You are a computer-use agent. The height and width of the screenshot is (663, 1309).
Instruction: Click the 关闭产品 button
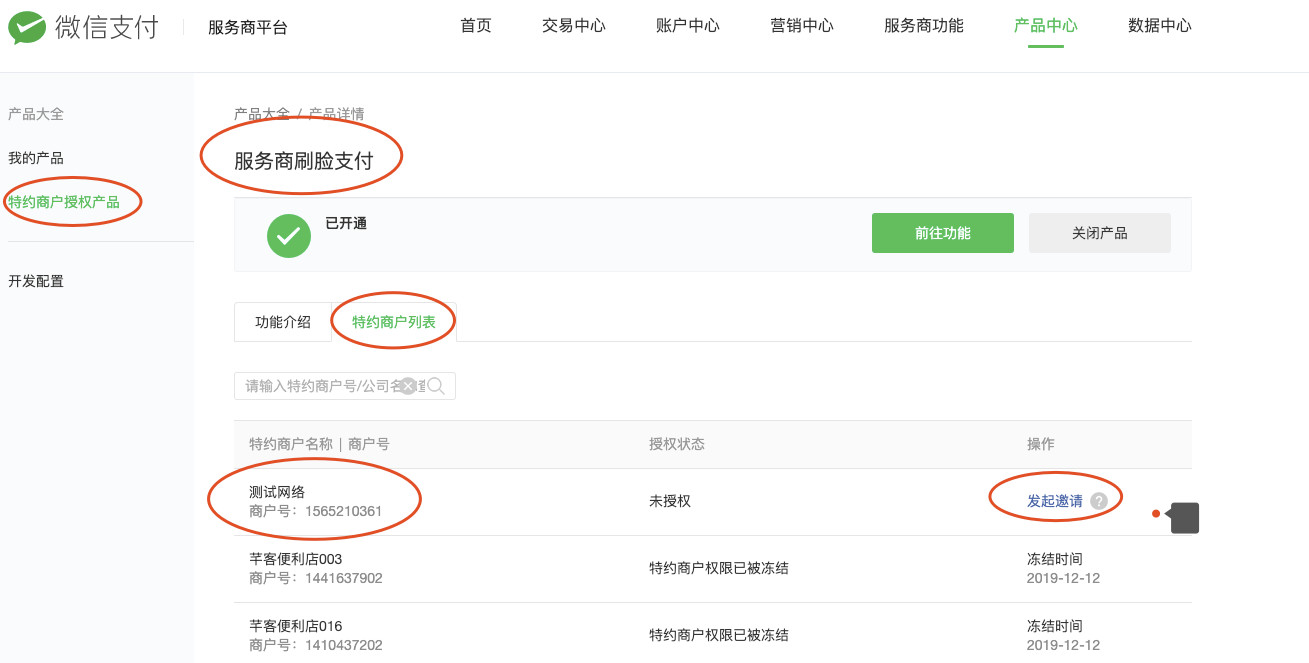pyautogui.click(x=1100, y=233)
